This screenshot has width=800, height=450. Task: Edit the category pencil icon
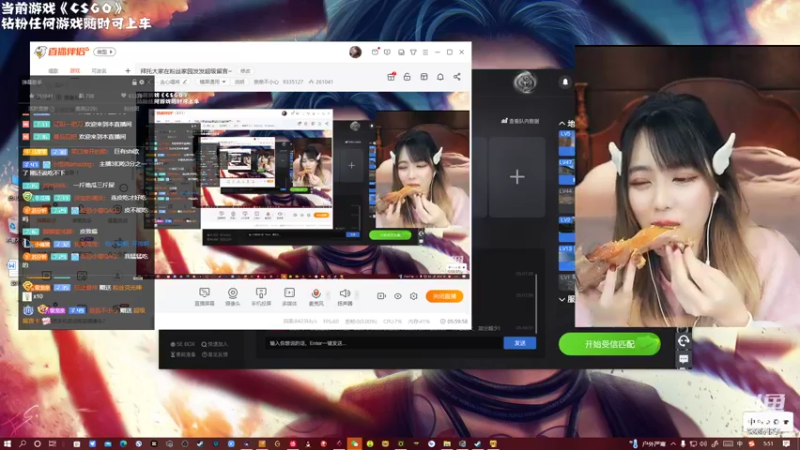tap(185, 82)
